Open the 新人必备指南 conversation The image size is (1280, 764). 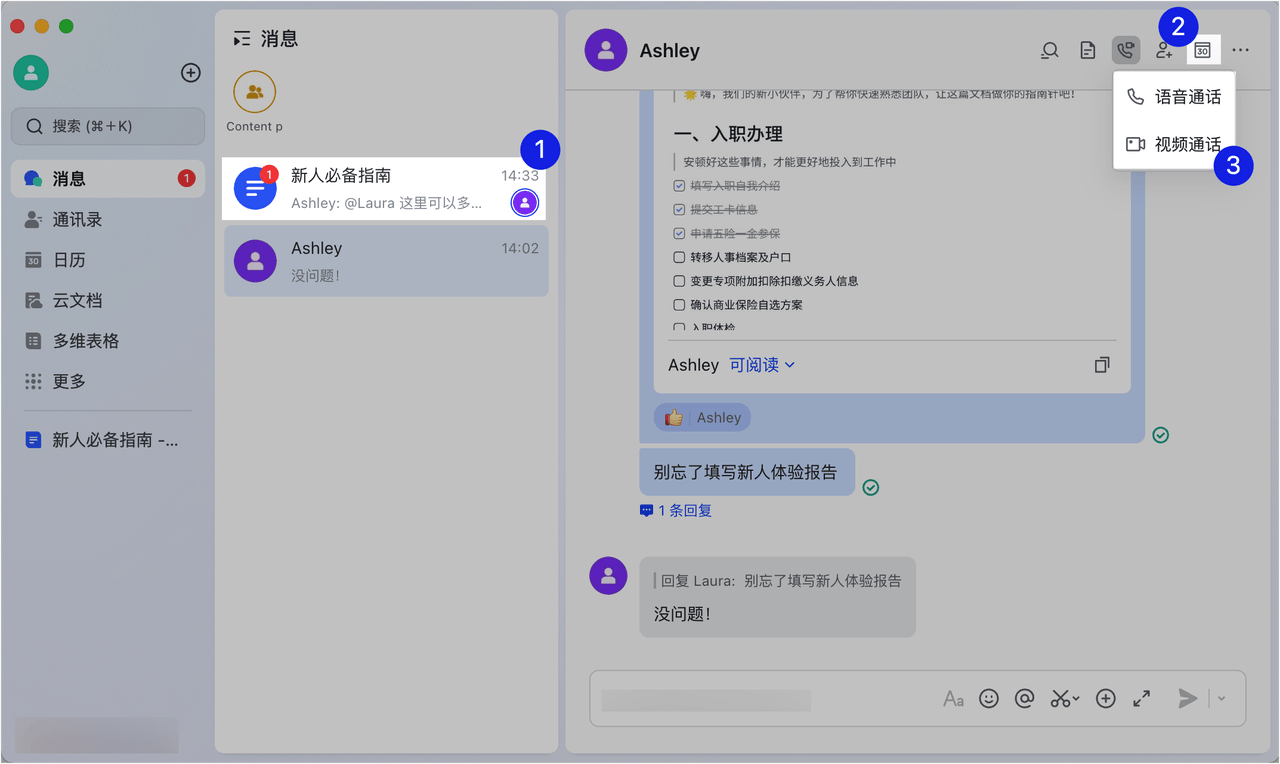pos(386,189)
